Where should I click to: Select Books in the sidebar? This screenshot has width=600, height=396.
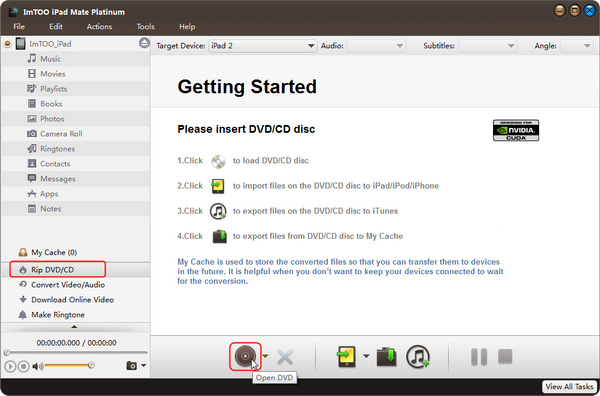click(x=75, y=104)
